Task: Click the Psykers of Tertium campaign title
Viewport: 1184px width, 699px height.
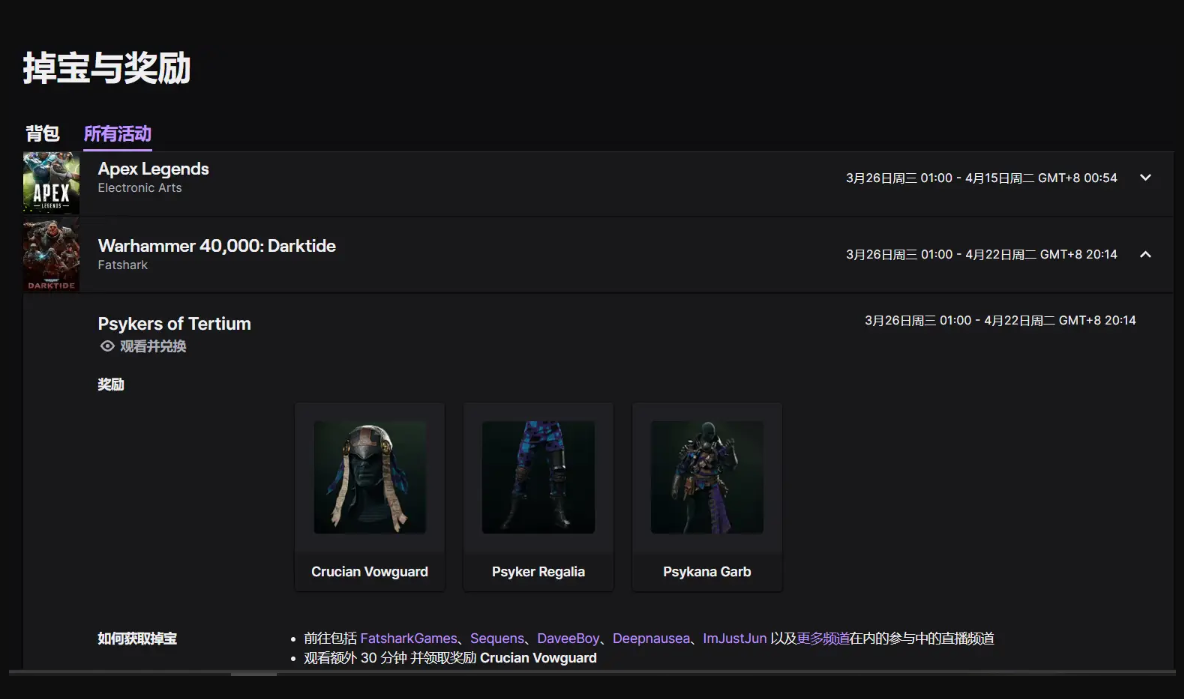Action: [174, 324]
